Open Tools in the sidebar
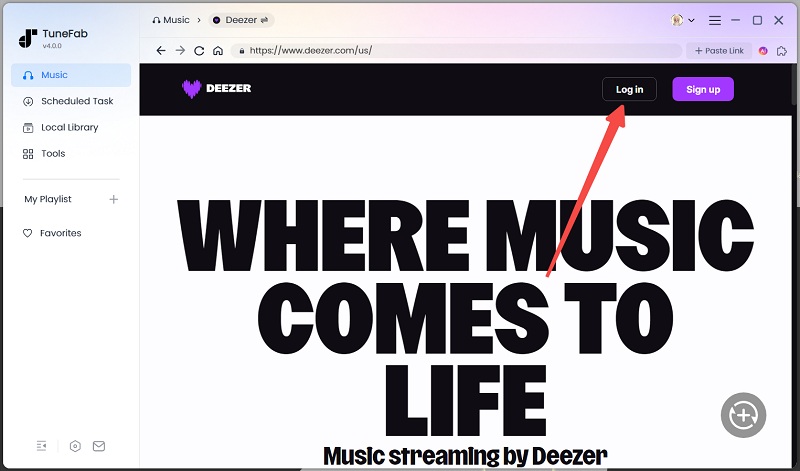The height and width of the screenshot is (471, 800). click(x=53, y=153)
